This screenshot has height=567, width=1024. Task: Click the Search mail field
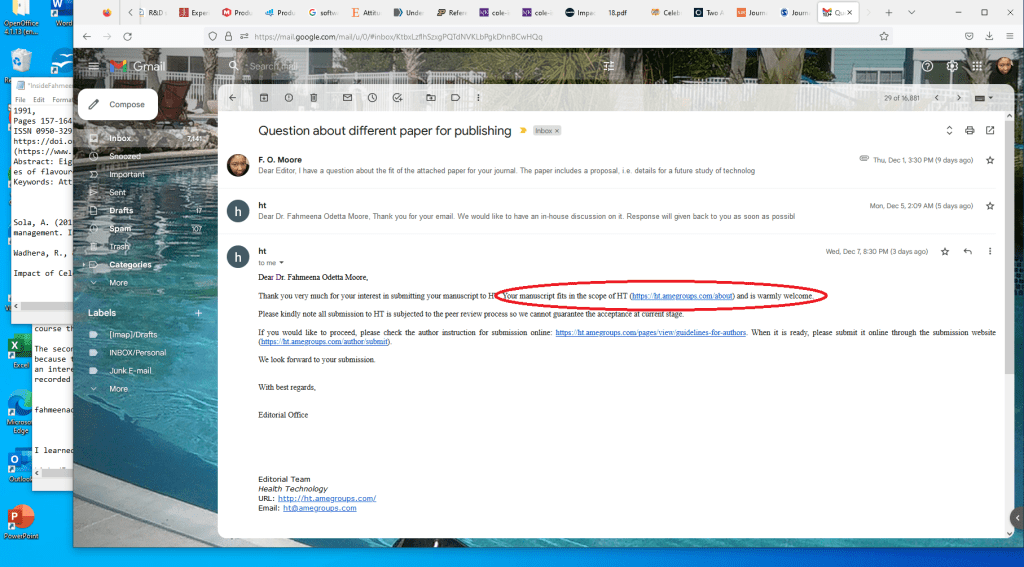coord(400,66)
